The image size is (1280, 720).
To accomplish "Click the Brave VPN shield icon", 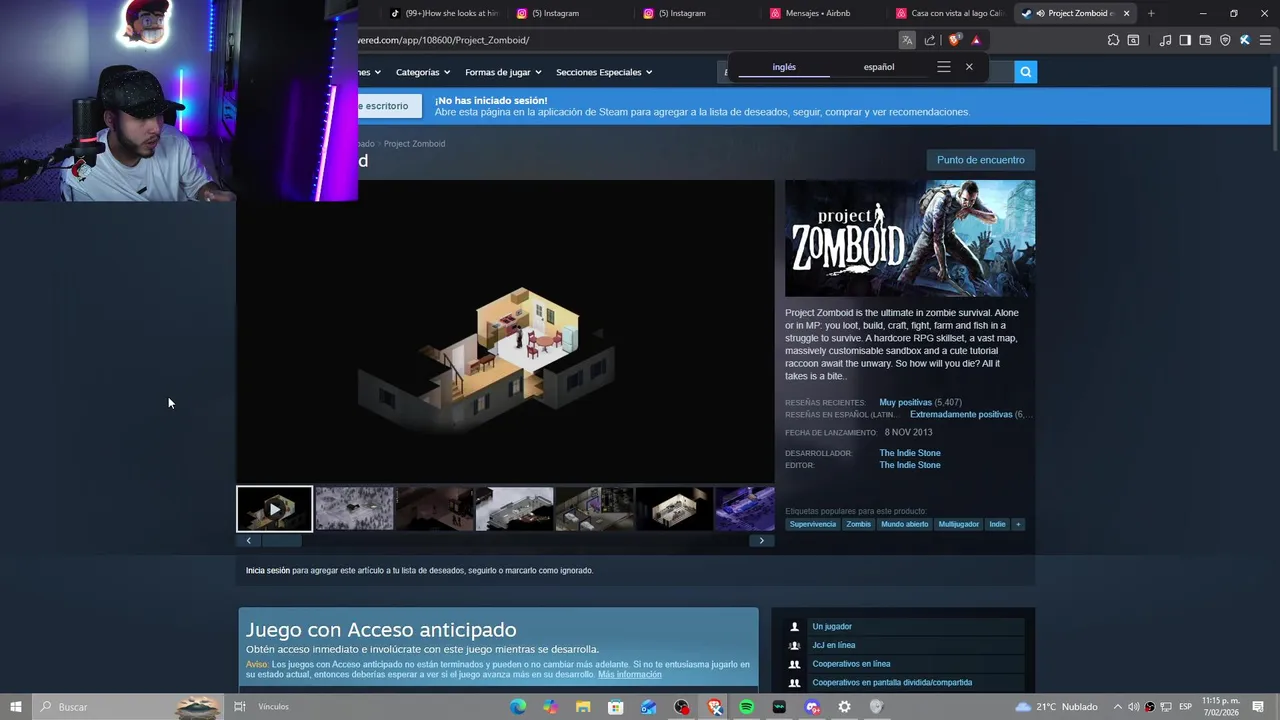I will pyautogui.click(x=1225, y=40).
